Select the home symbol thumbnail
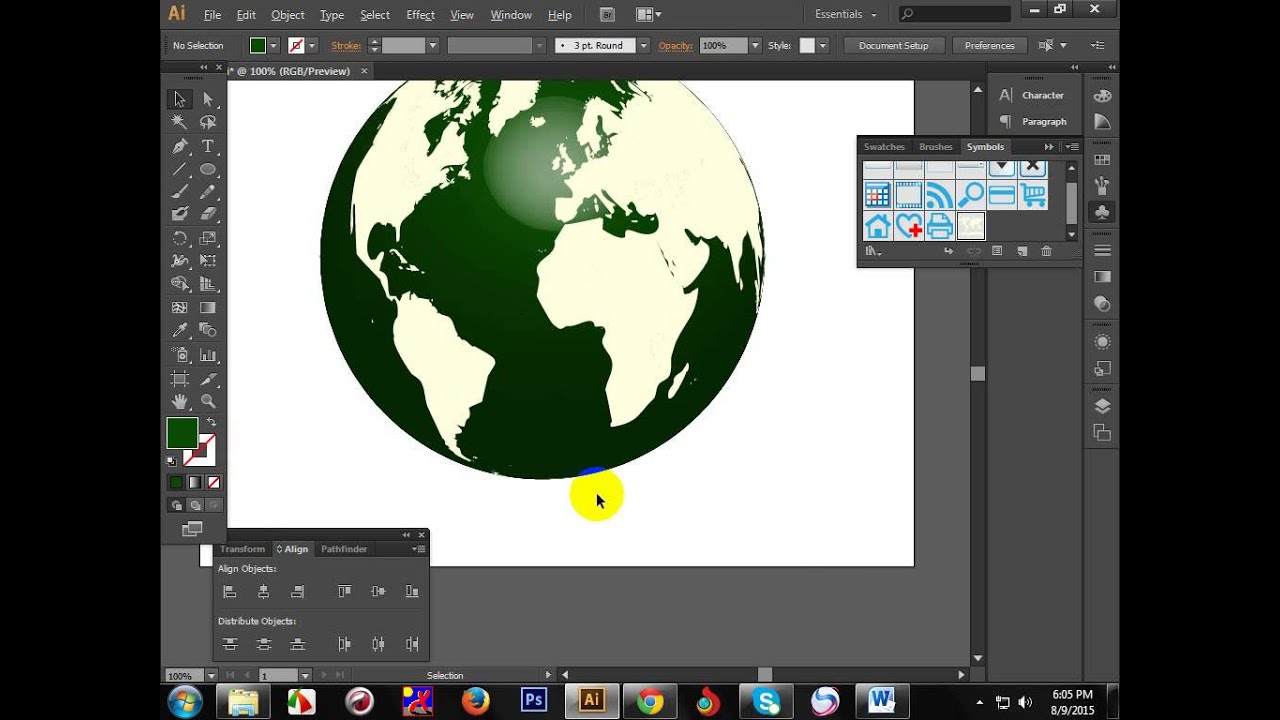1280x720 pixels. tap(878, 226)
